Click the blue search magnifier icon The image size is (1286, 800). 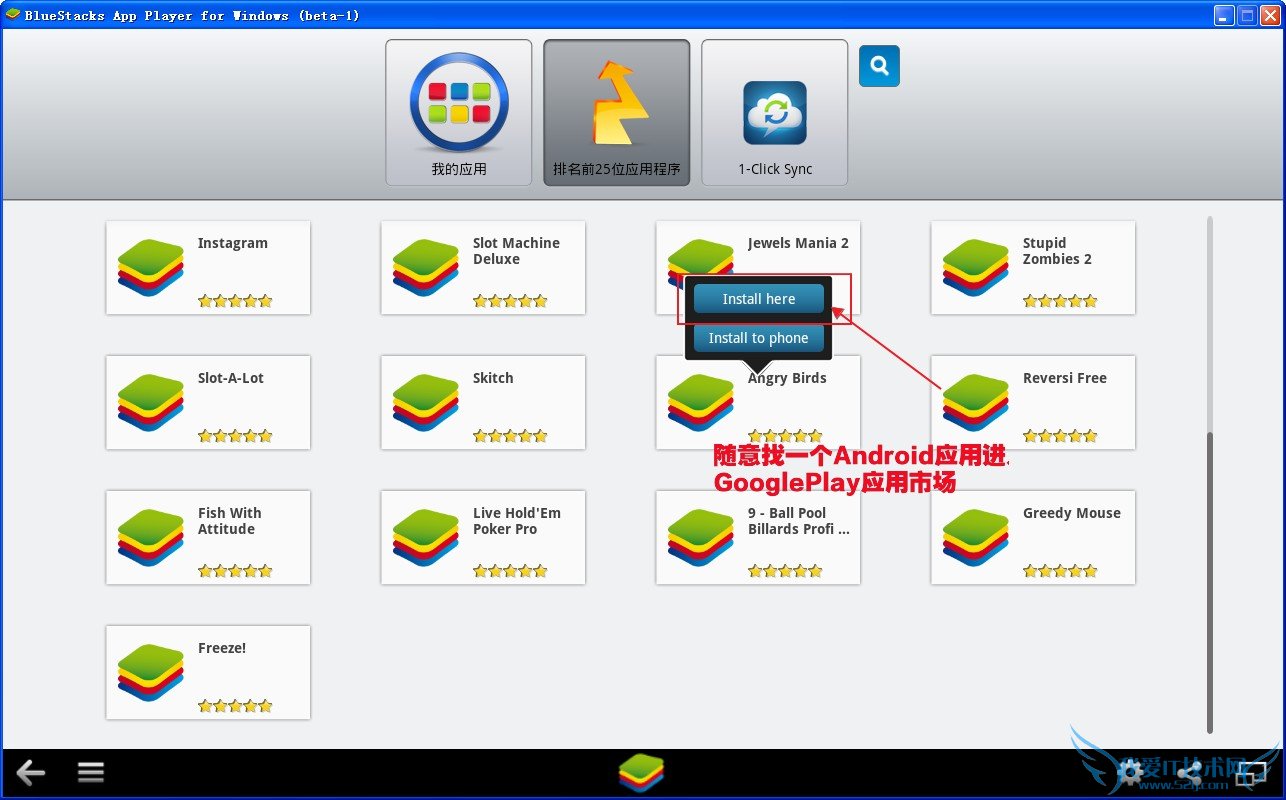(879, 66)
